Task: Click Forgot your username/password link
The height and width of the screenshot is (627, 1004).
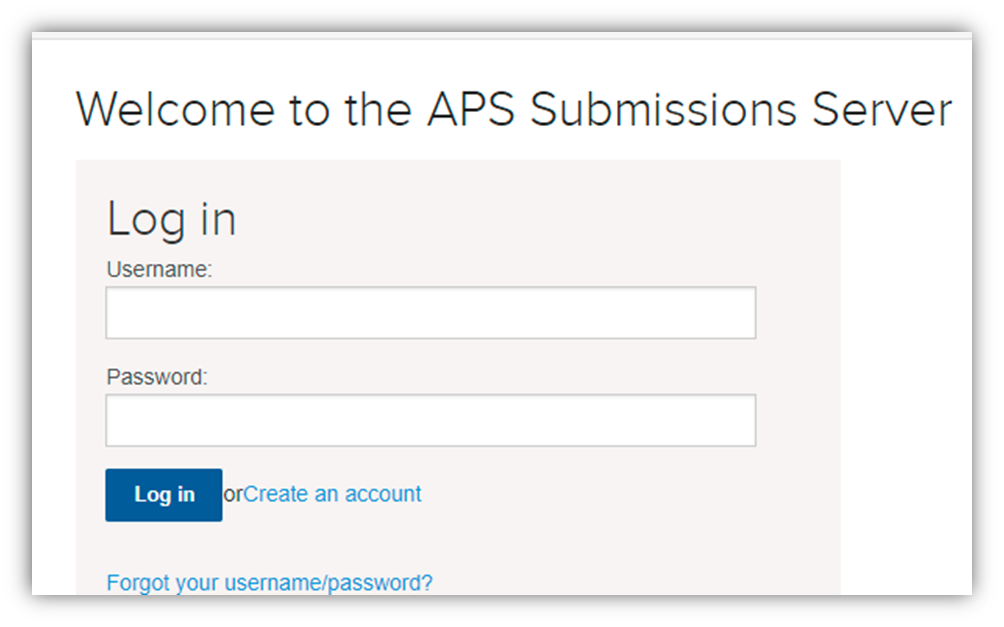Action: (x=269, y=582)
